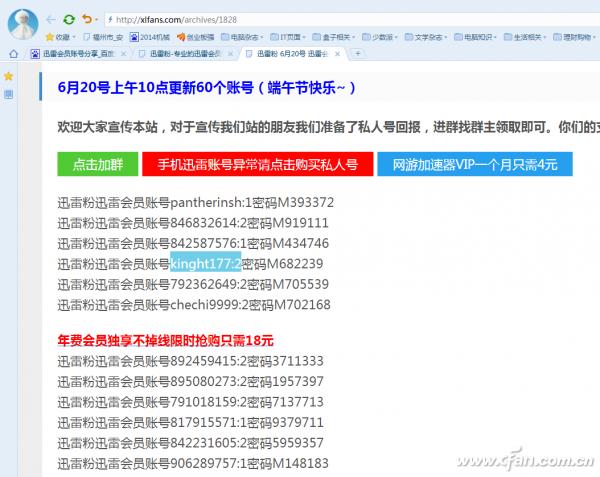Screen dimensions: 600x477
Task: Click the sidebar blue panel icon below the star
Action: (8, 94)
